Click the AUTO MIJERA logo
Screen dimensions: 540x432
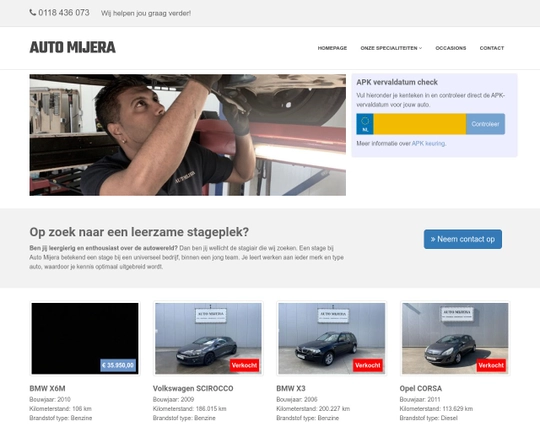coord(73,48)
